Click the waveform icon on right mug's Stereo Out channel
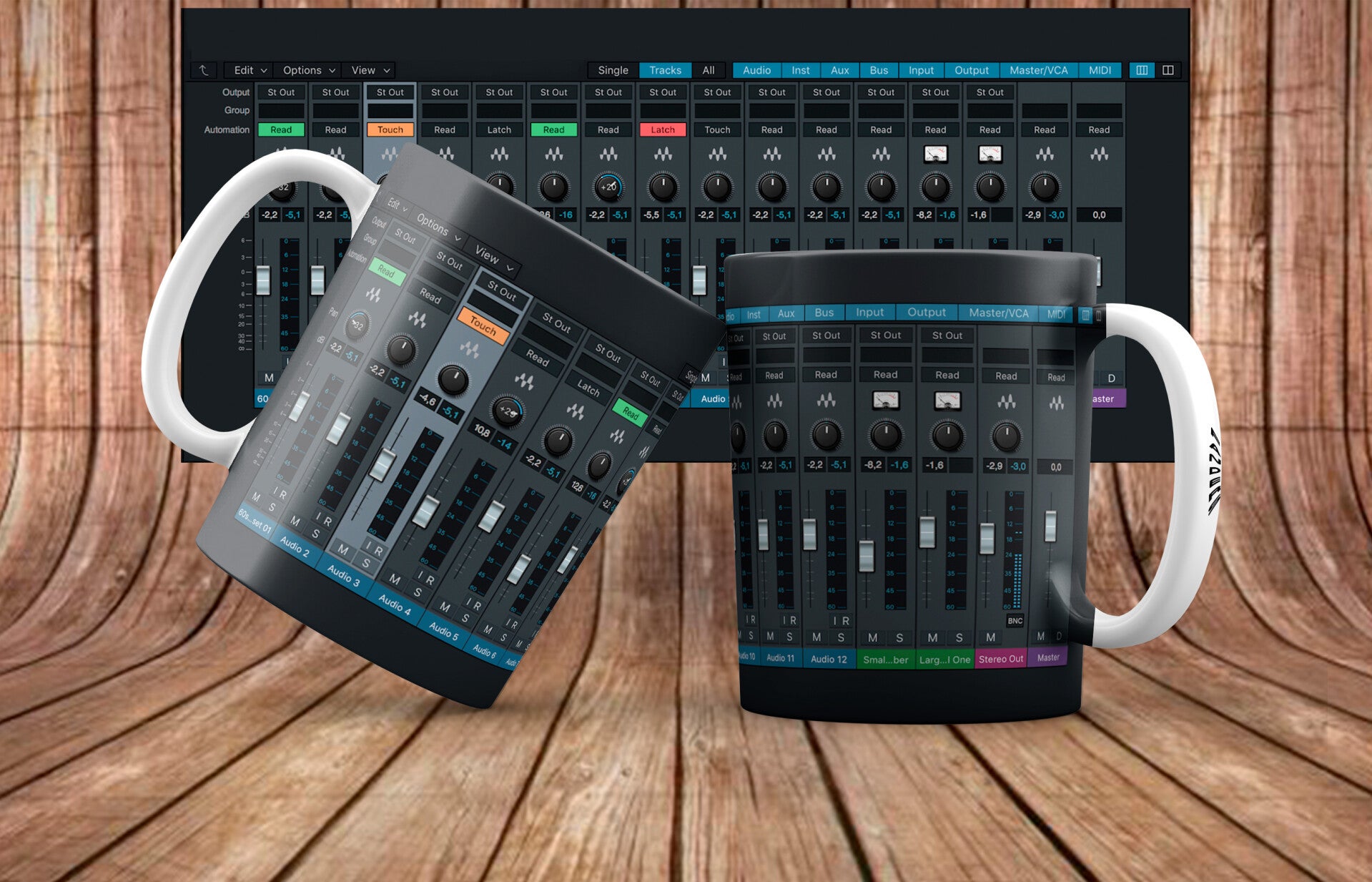 (x=1006, y=402)
